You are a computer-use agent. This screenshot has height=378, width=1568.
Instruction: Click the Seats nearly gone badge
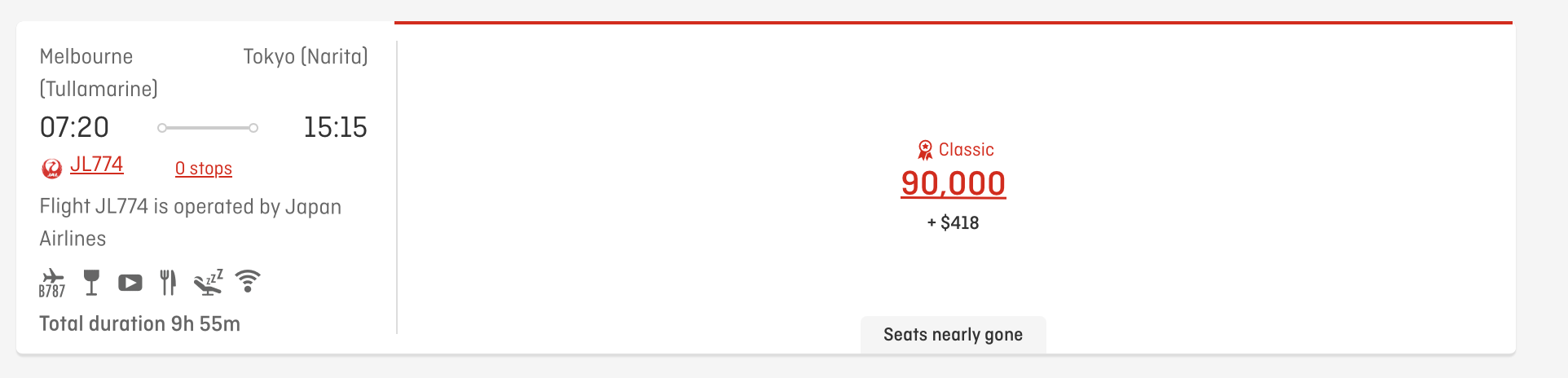coord(953,335)
